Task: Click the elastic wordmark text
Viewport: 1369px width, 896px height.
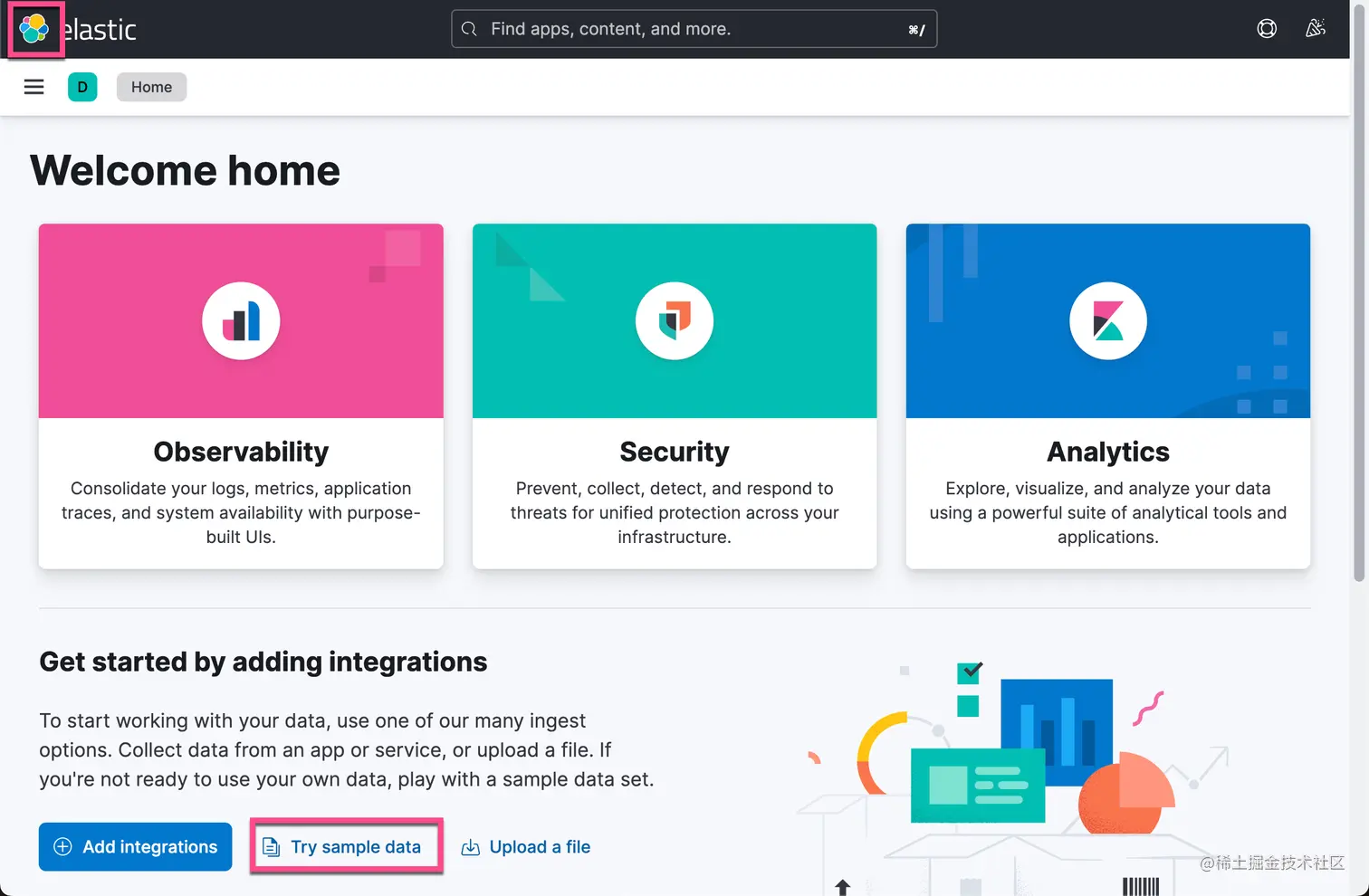Action: coord(100,30)
